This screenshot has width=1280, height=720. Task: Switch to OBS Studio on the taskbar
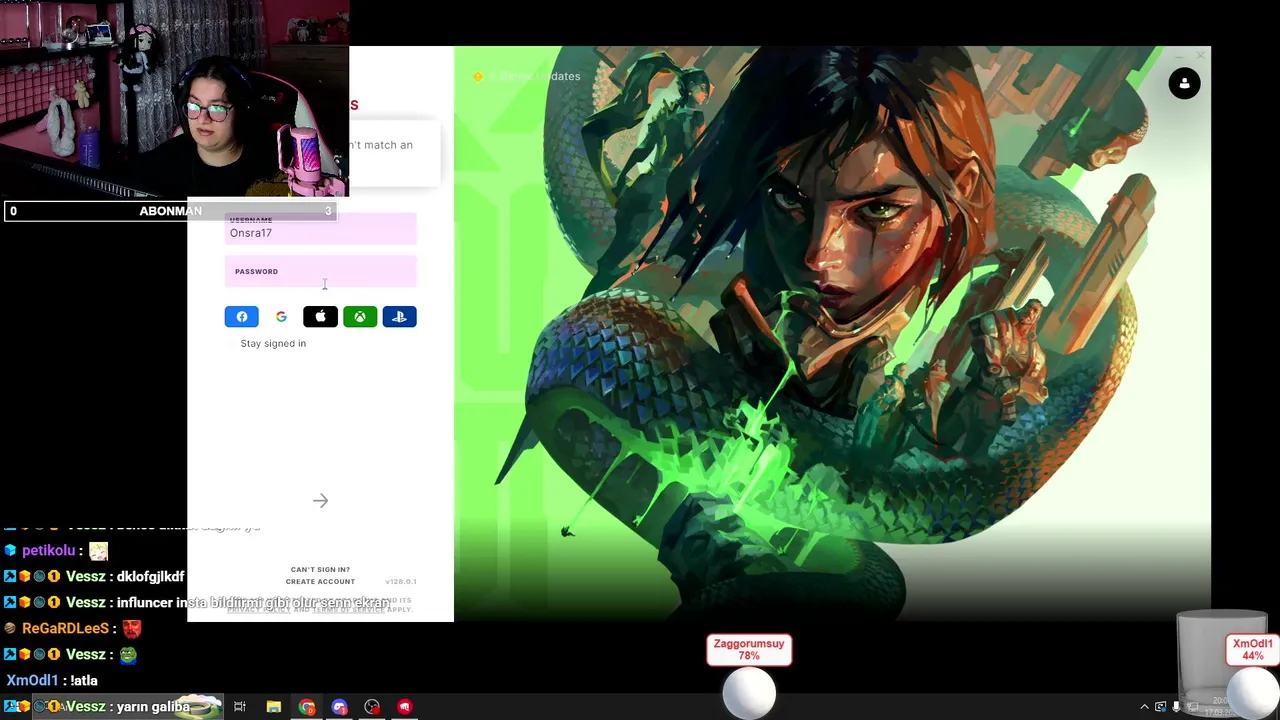tap(372, 707)
